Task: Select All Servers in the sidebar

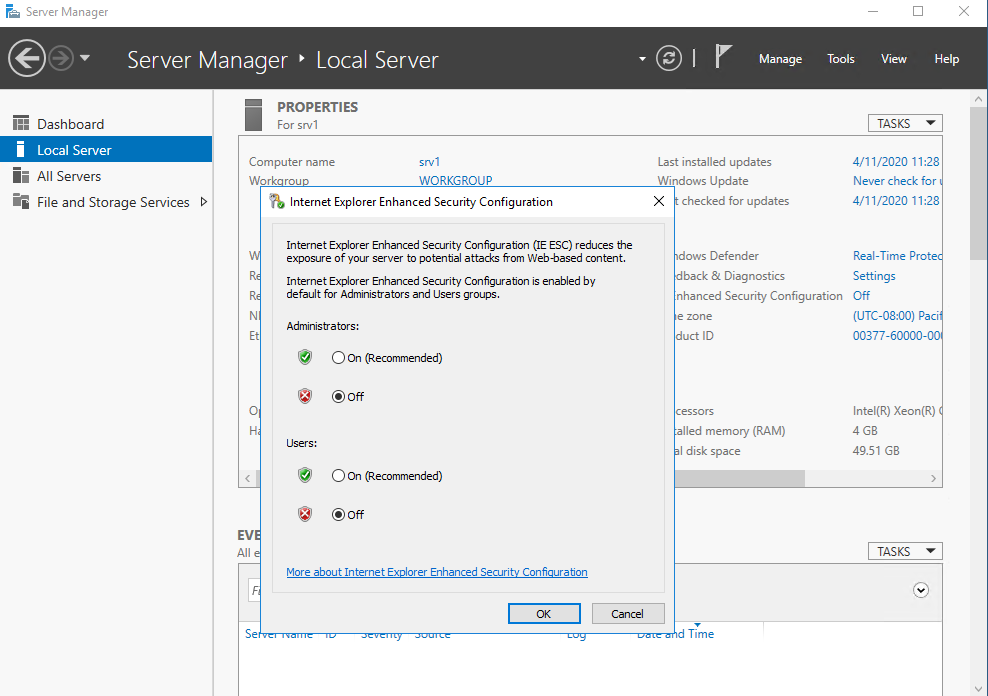Action: click(x=69, y=176)
